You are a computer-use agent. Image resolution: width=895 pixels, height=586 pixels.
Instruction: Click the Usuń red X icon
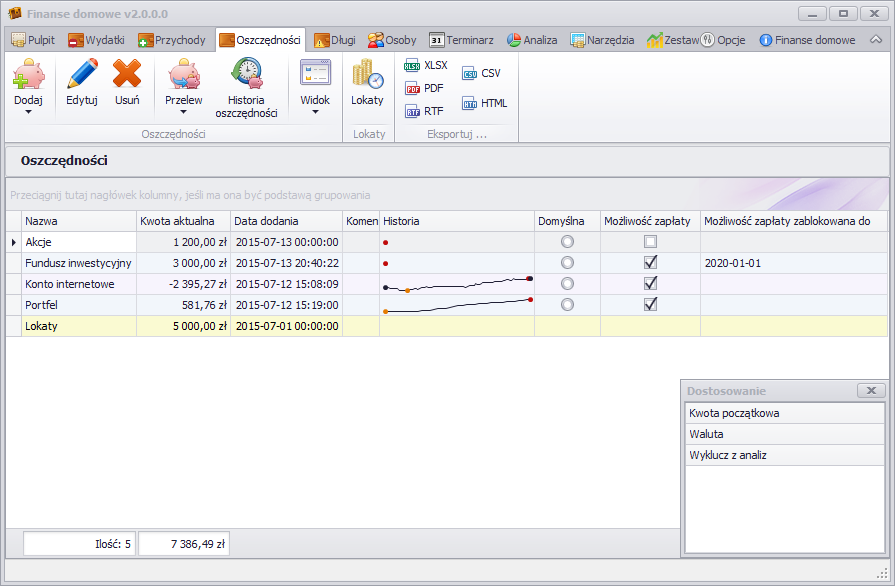[127, 77]
